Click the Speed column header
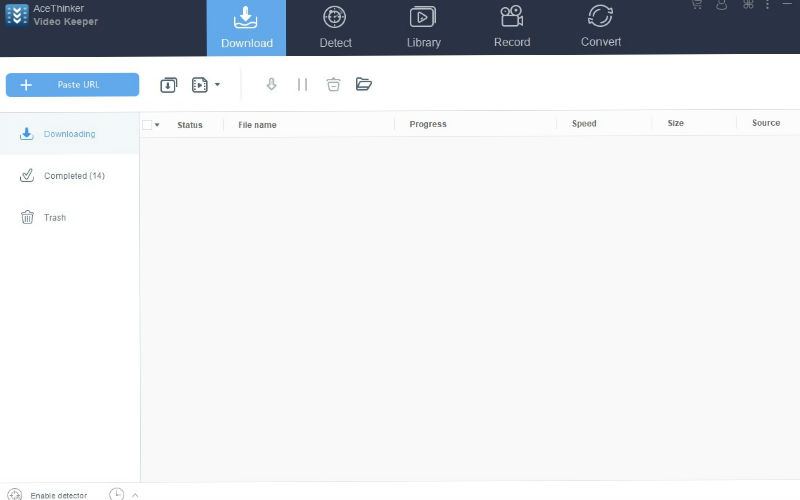This screenshot has height=500, width=800. [x=584, y=123]
